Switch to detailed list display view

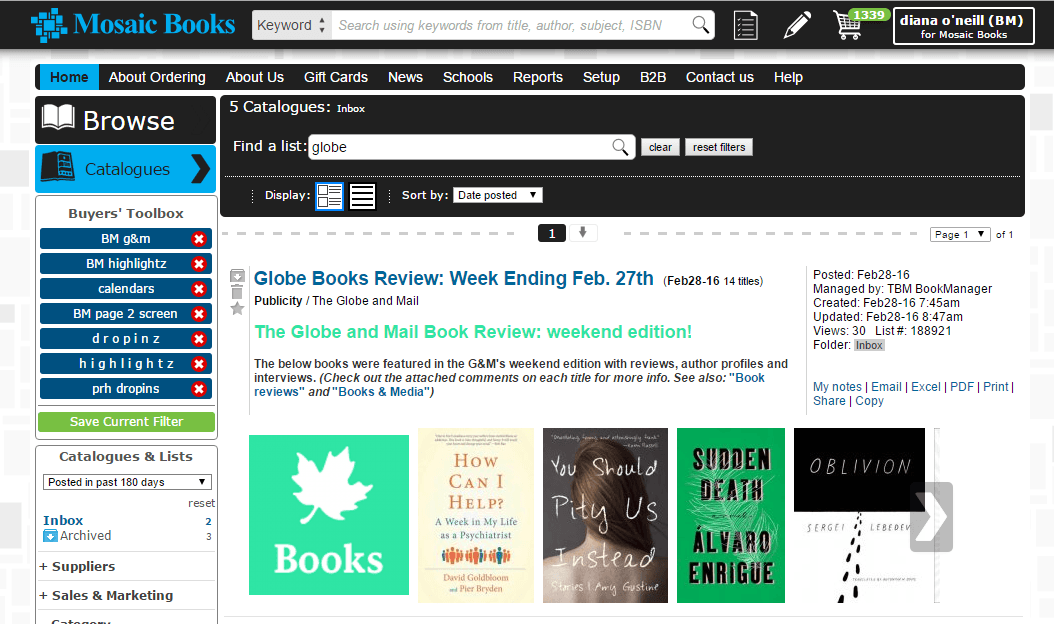[x=329, y=196]
